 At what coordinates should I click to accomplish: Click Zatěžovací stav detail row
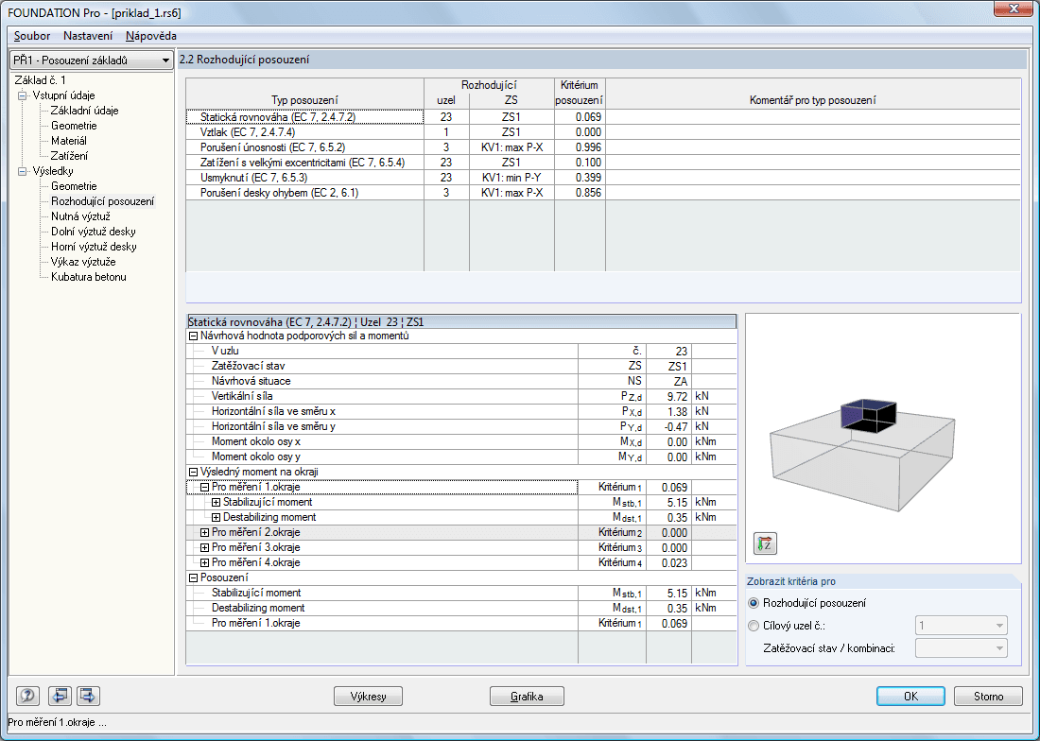[461, 366]
